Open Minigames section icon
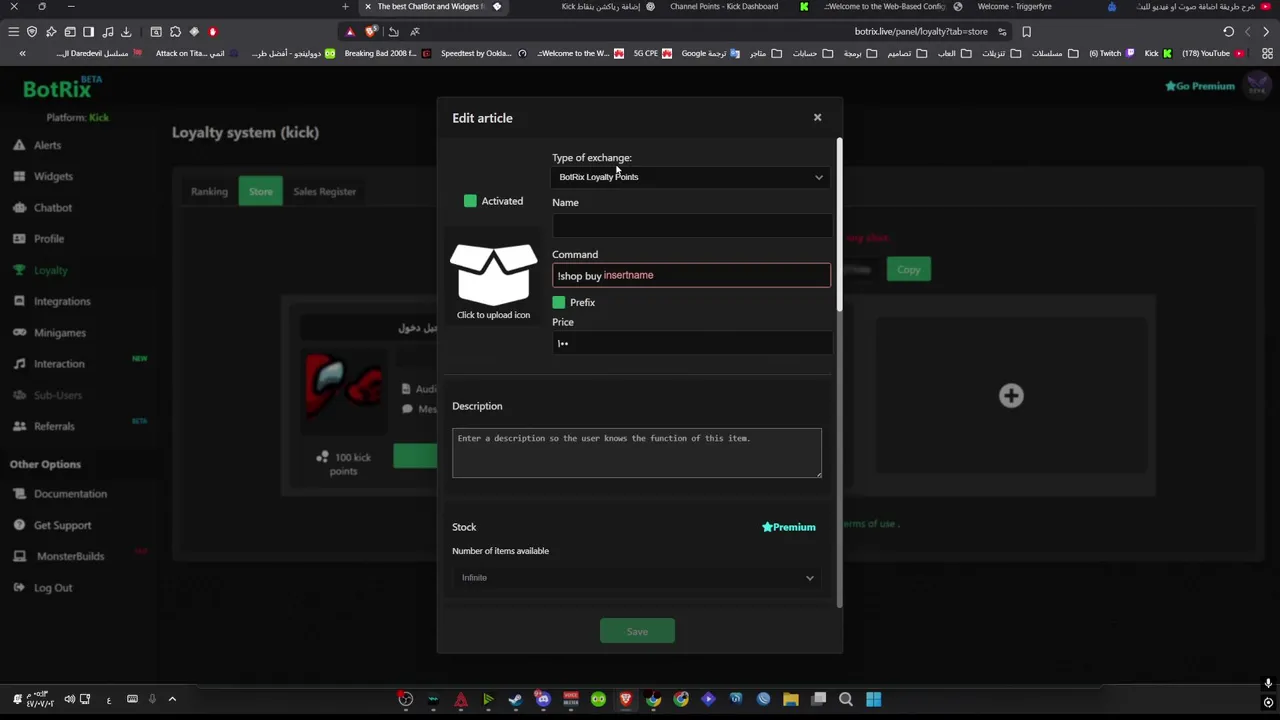 (x=19, y=332)
